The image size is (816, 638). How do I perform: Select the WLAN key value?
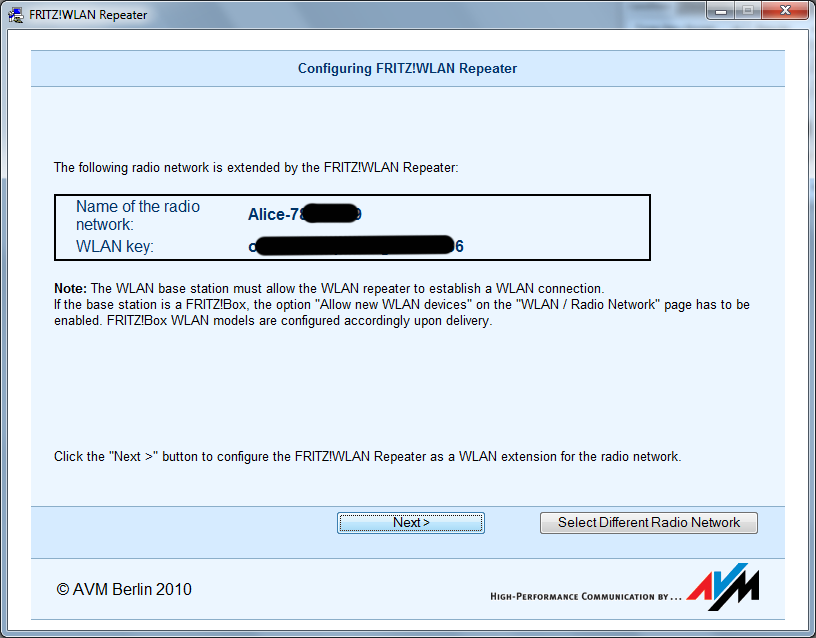pos(355,246)
